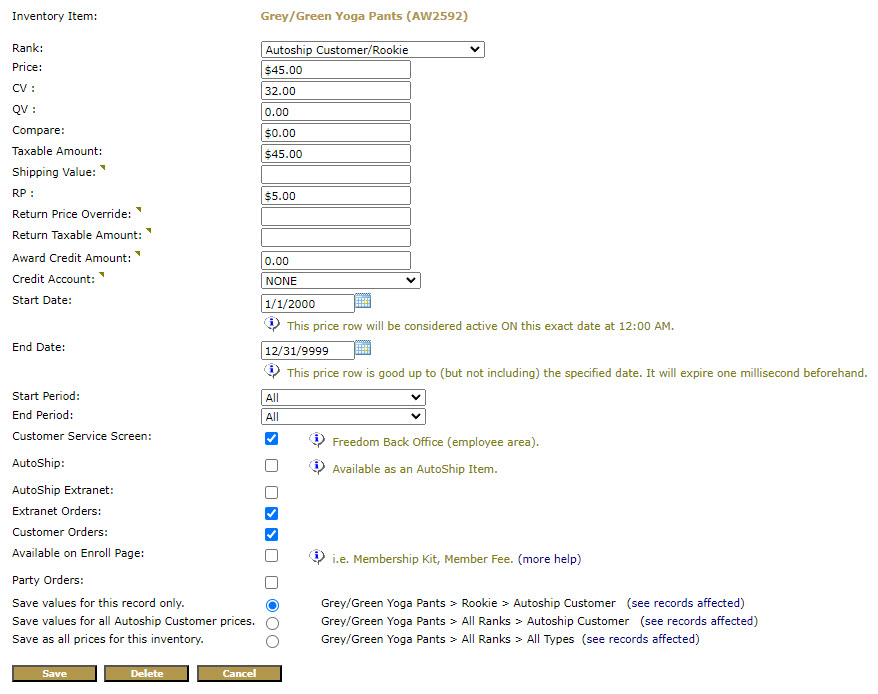Click info icon for AutoShip Item availability
The width and height of the screenshot is (878, 694).
coord(317,467)
